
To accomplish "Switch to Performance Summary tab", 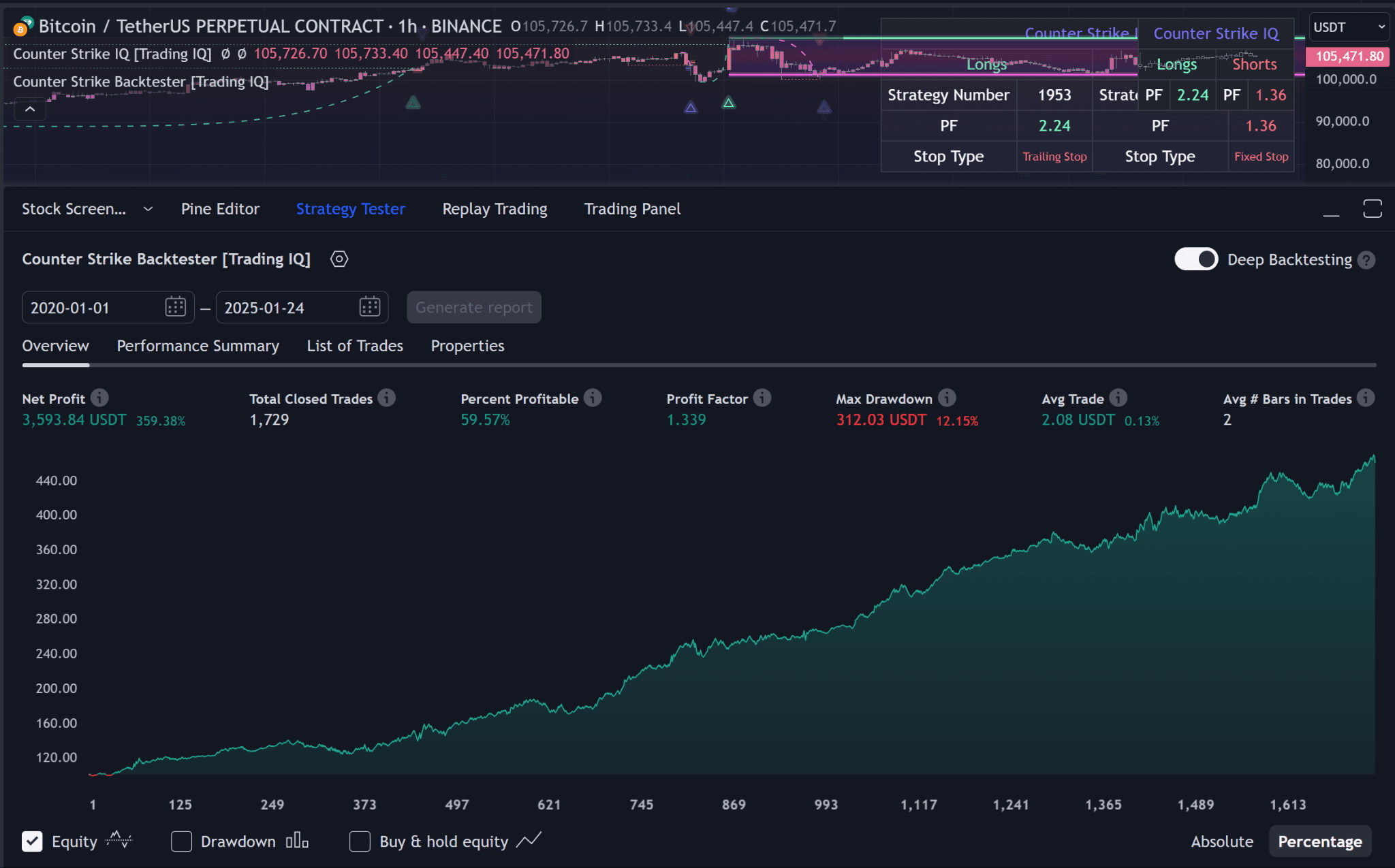I will (198, 346).
